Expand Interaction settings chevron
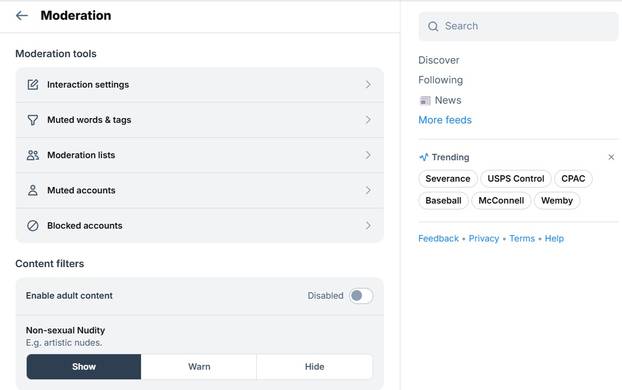622x390 pixels. [368, 85]
